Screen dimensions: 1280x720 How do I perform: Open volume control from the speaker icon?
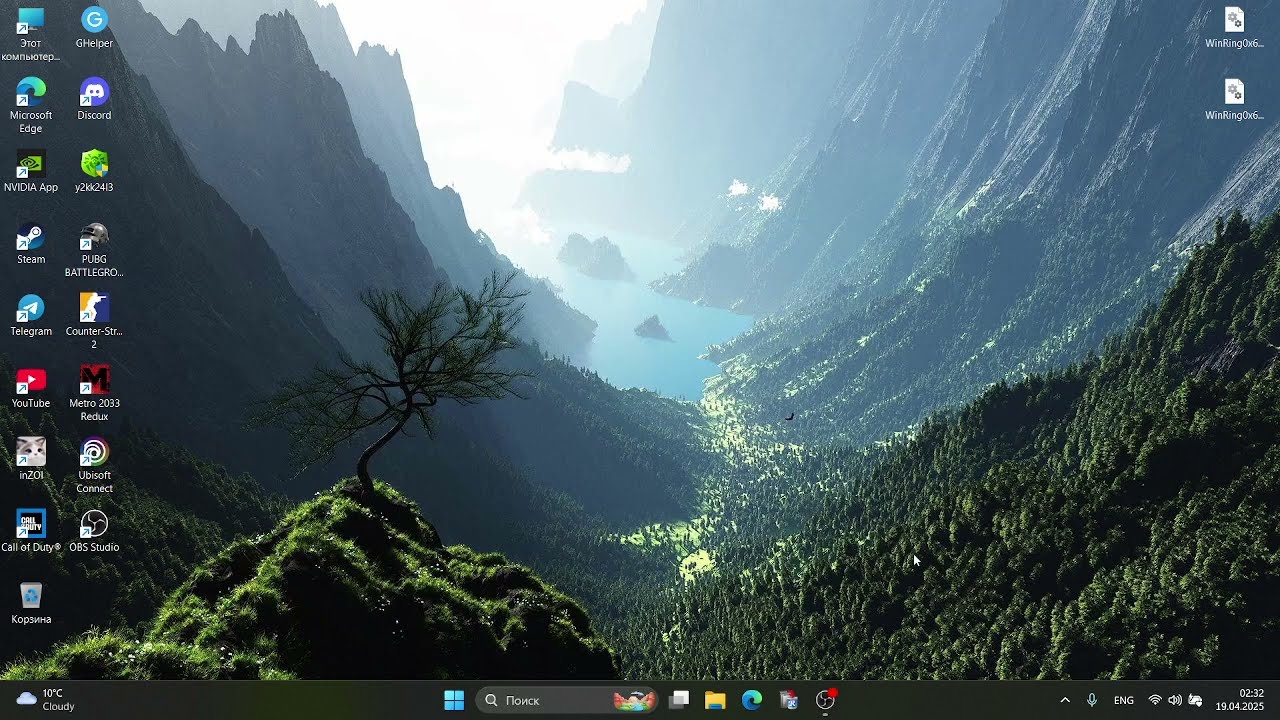[x=1175, y=700]
